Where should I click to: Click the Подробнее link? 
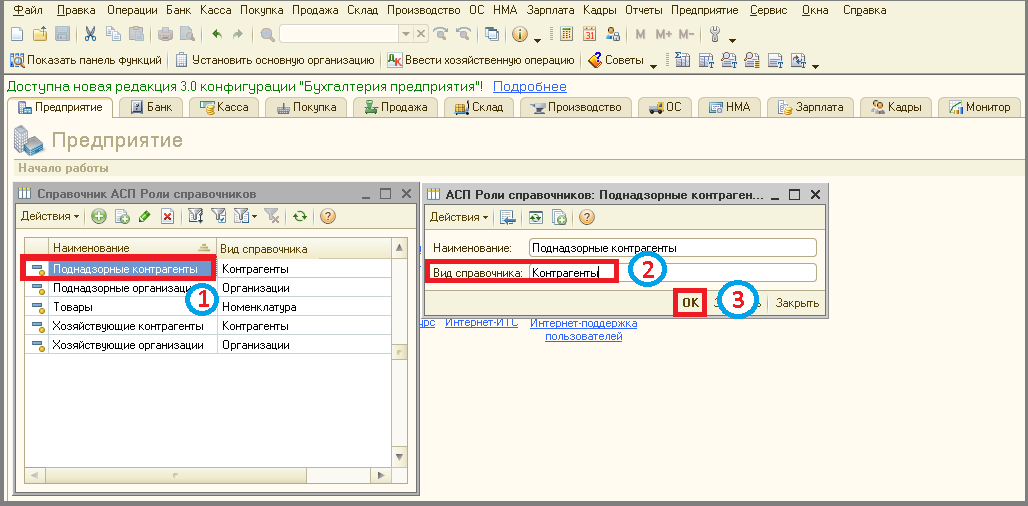pos(530,87)
